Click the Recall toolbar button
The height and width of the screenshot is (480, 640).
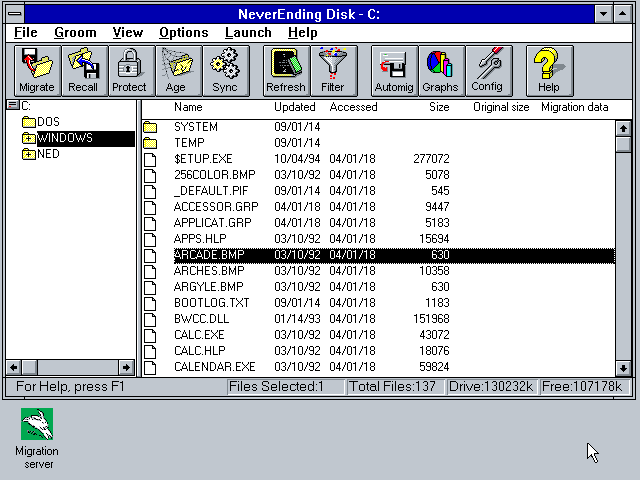click(84, 71)
